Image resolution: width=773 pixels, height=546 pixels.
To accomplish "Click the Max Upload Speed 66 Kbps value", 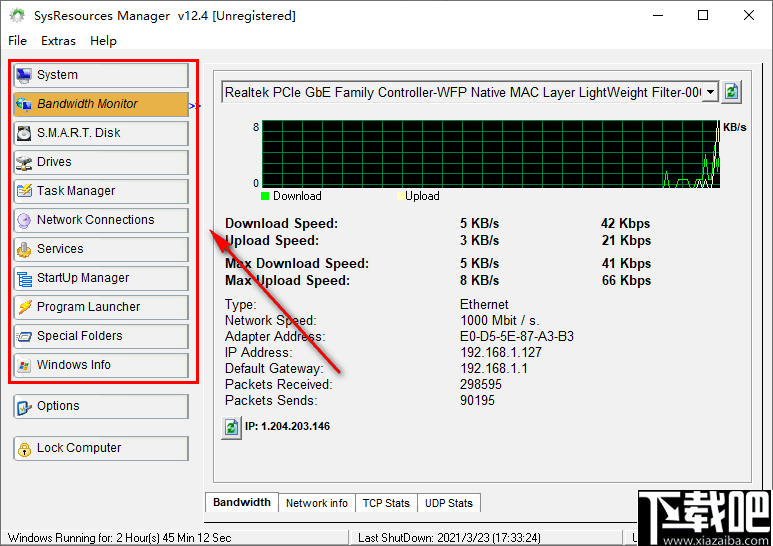I will 626,280.
